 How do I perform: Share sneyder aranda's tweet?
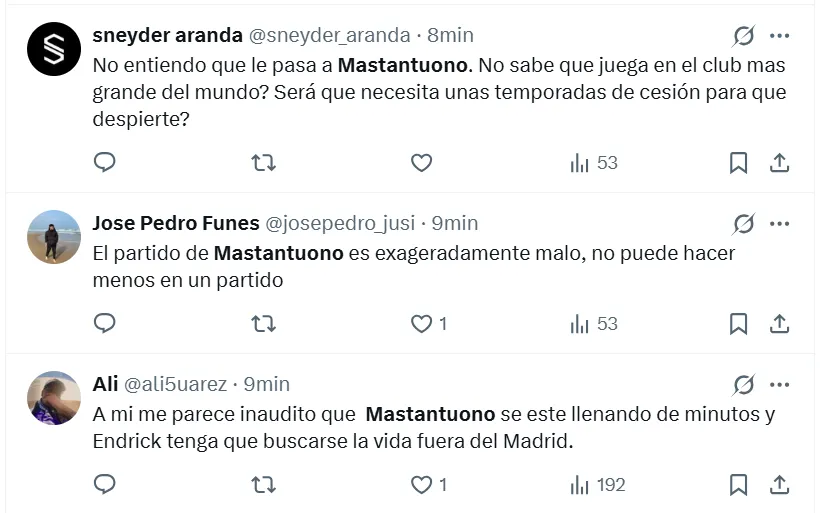pos(780,162)
